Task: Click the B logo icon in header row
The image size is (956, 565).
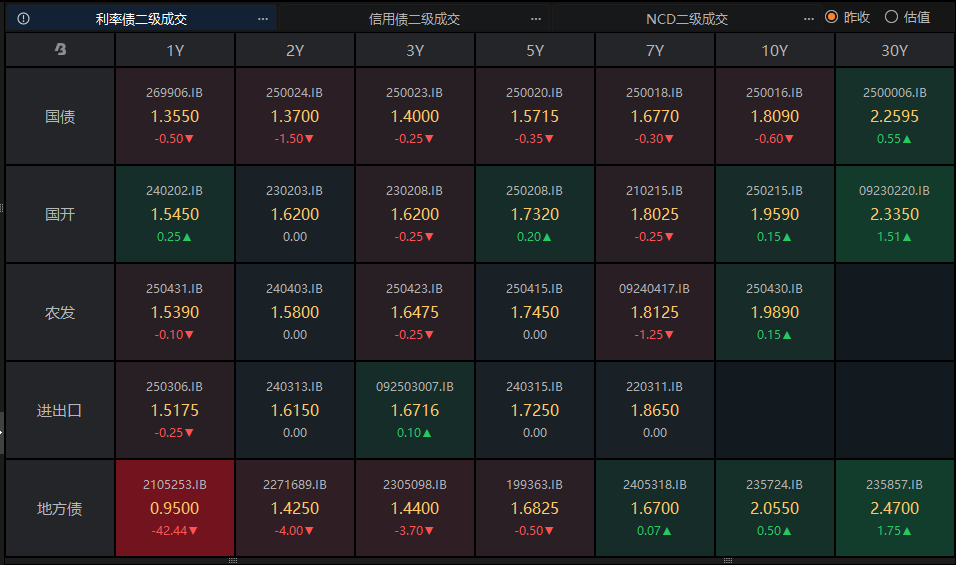Action: pos(60,50)
